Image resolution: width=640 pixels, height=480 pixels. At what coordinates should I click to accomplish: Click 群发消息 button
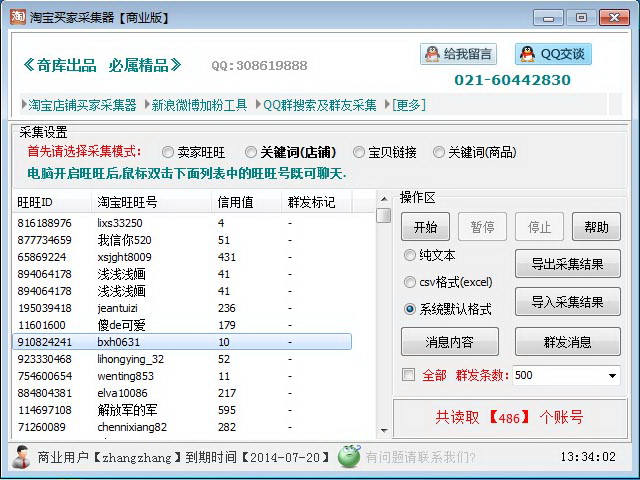[x=568, y=342]
